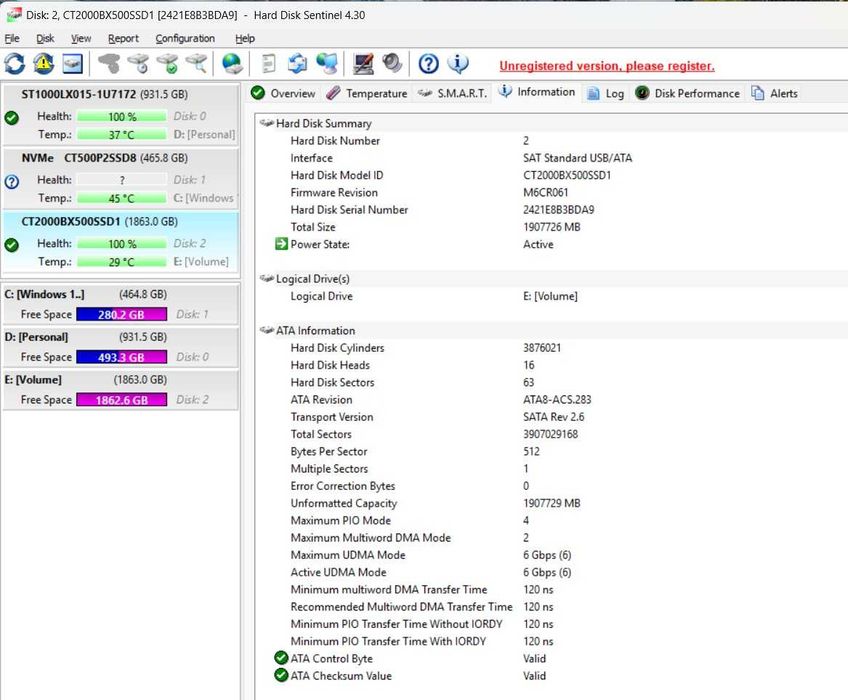Click the grayed-out stethoscope disk test icon
This screenshot has height=700, width=848.
[109, 64]
